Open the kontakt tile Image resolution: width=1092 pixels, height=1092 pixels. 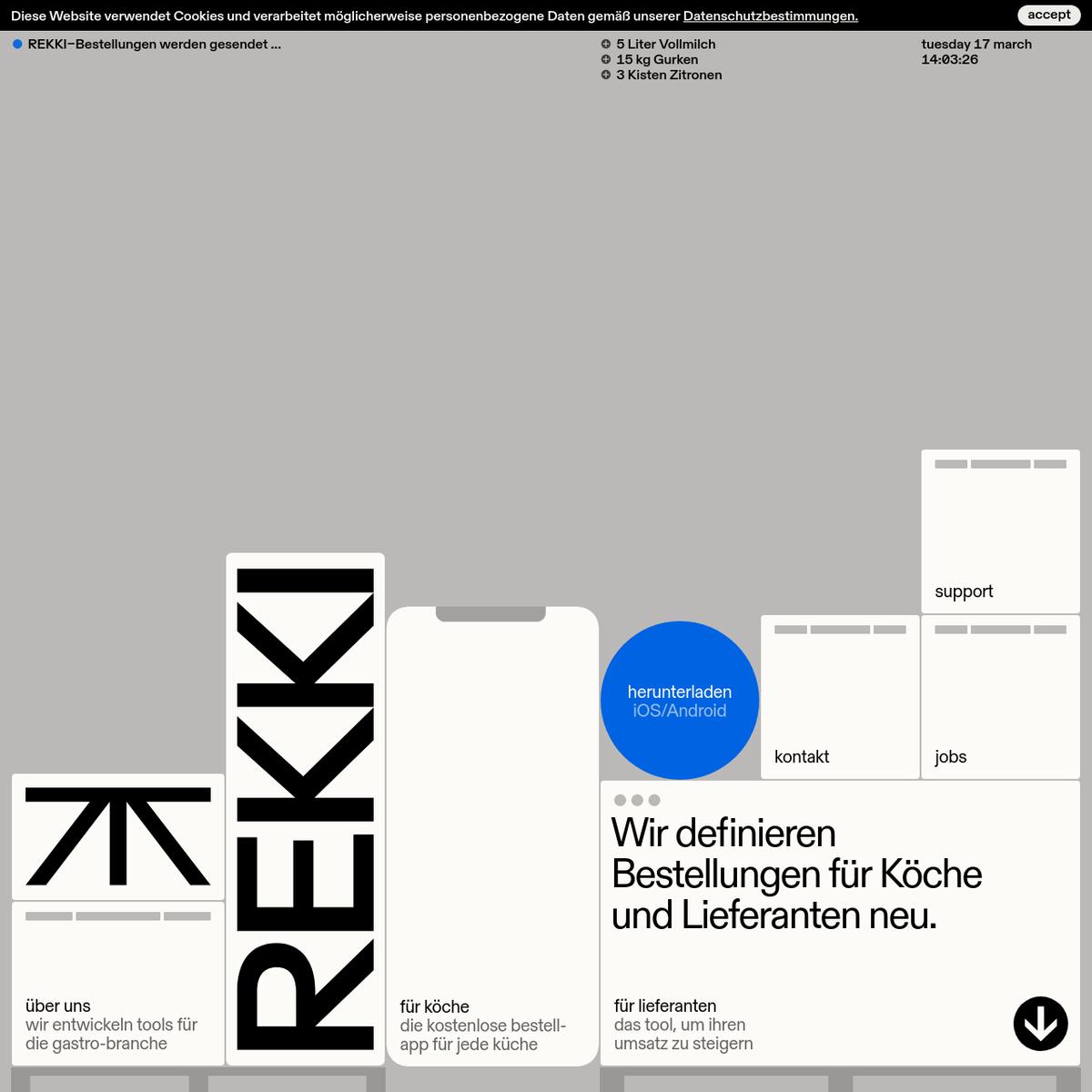tap(839, 697)
